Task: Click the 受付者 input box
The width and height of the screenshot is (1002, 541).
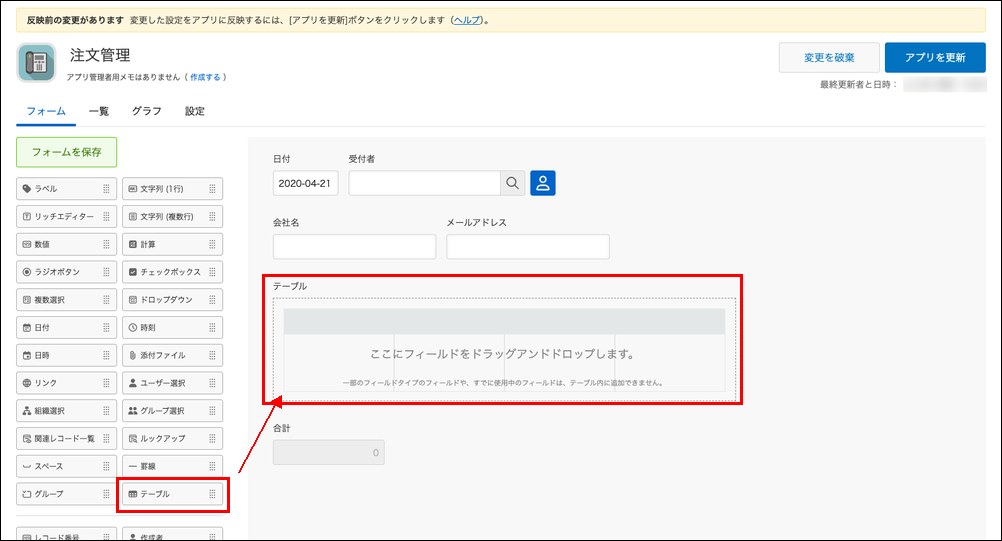Action: coord(424,183)
